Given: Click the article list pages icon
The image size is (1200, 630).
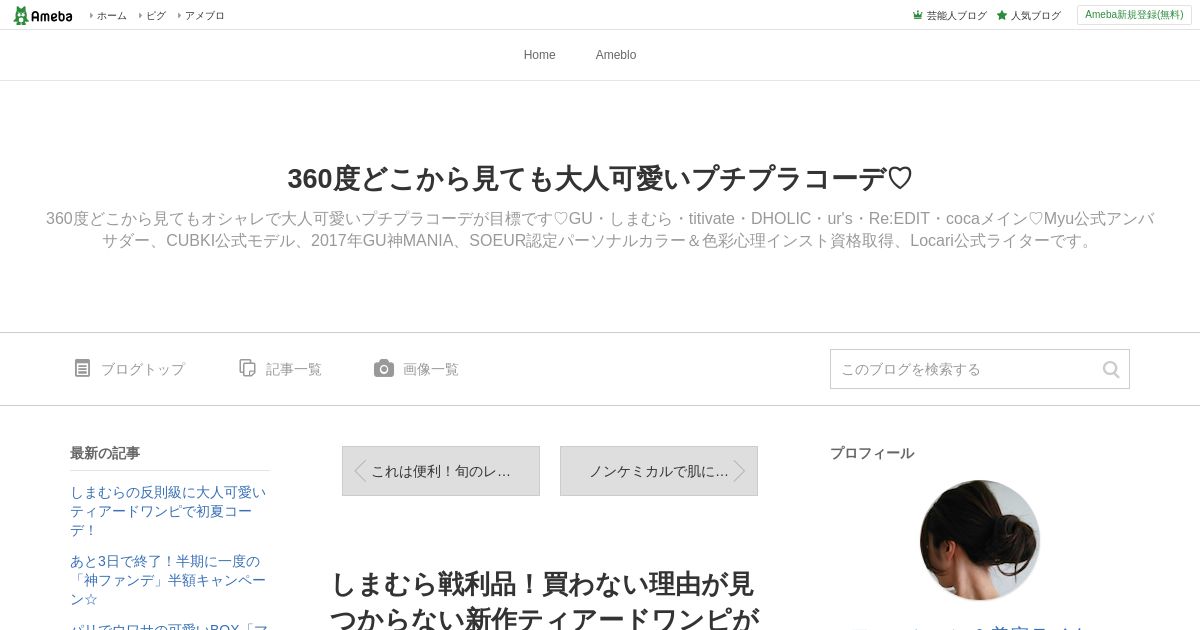Looking at the screenshot, I should point(248,368).
